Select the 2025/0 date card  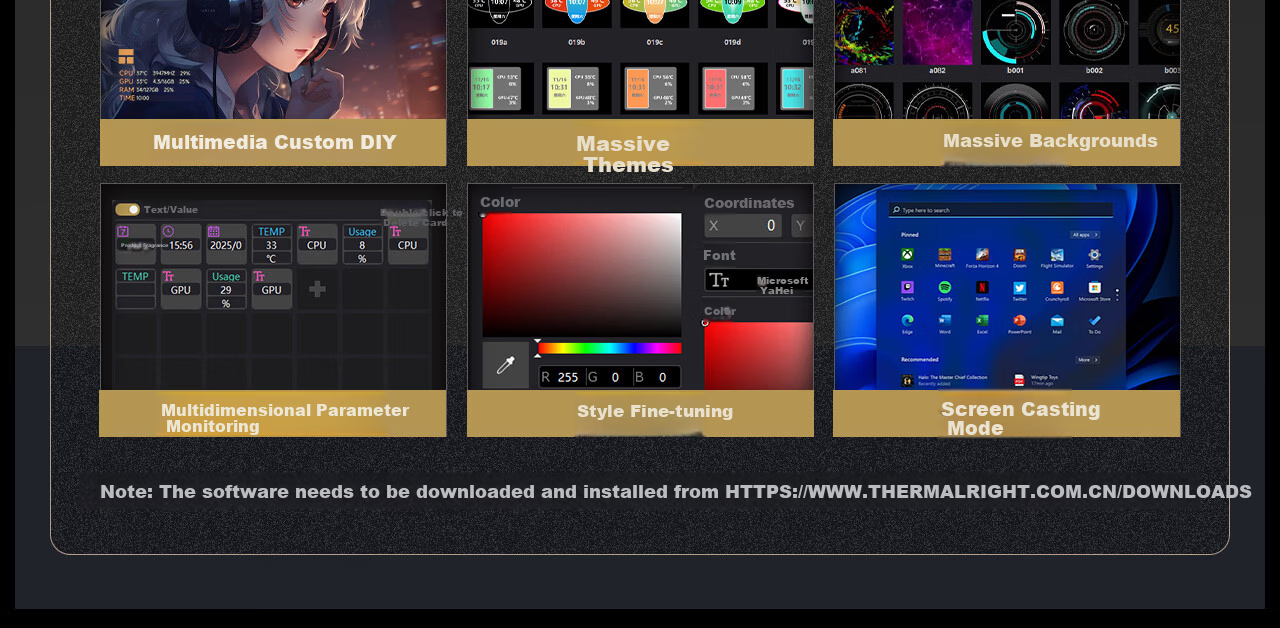(226, 244)
